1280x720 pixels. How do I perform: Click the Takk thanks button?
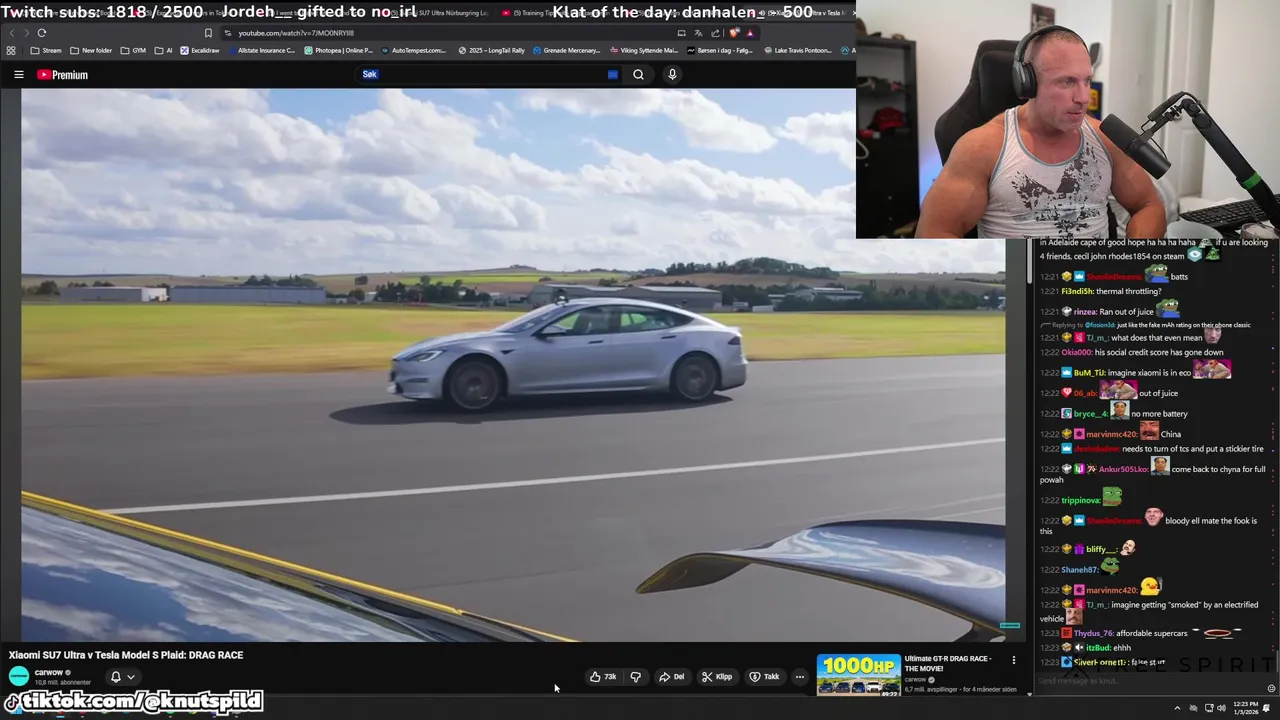764,677
